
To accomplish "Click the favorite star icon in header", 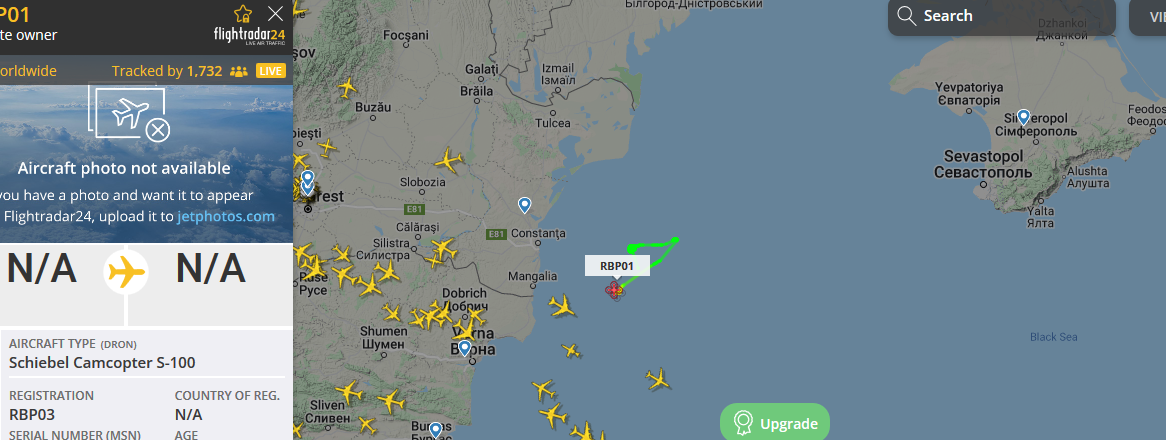I will point(243,13).
